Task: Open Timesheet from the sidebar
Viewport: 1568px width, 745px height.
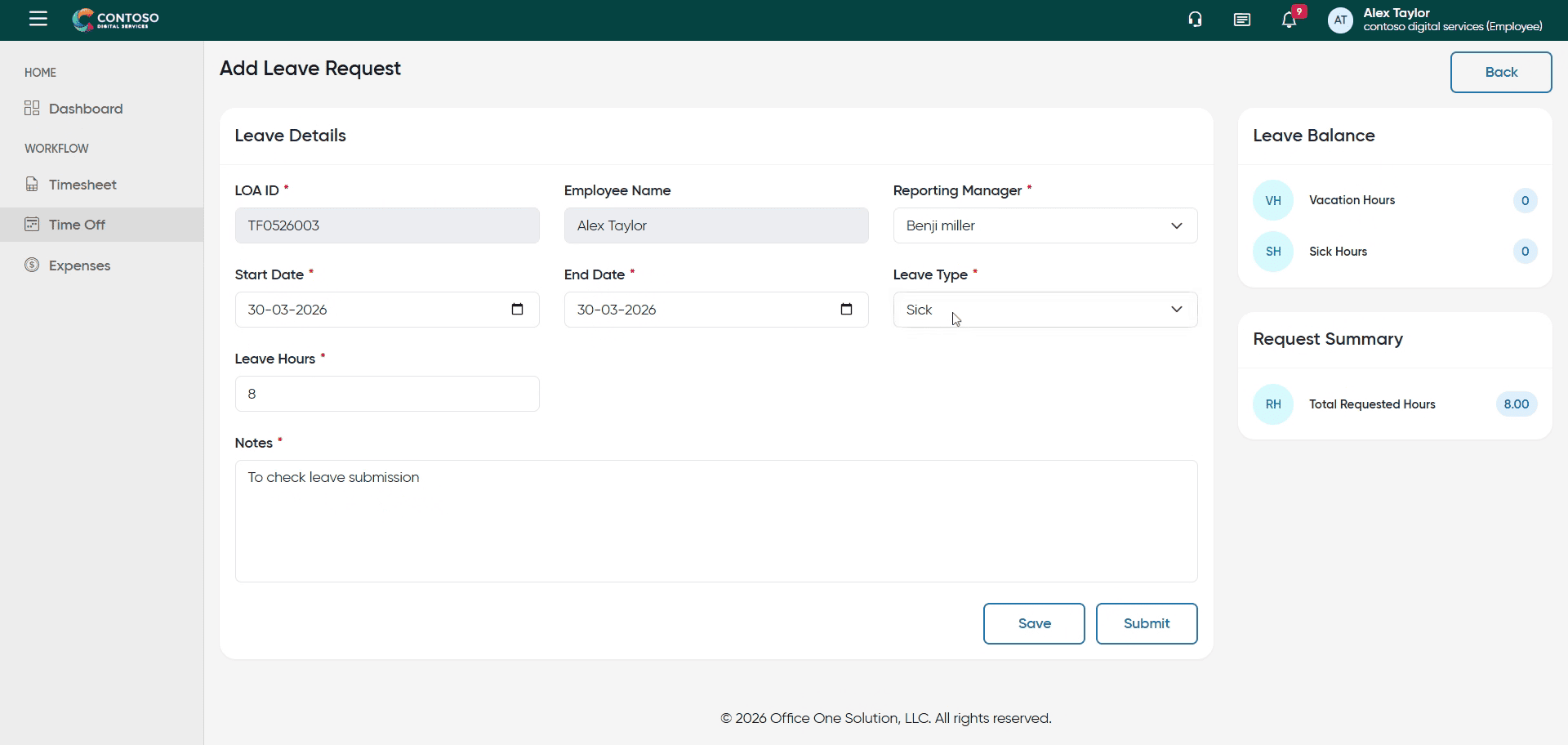Action: pos(82,185)
